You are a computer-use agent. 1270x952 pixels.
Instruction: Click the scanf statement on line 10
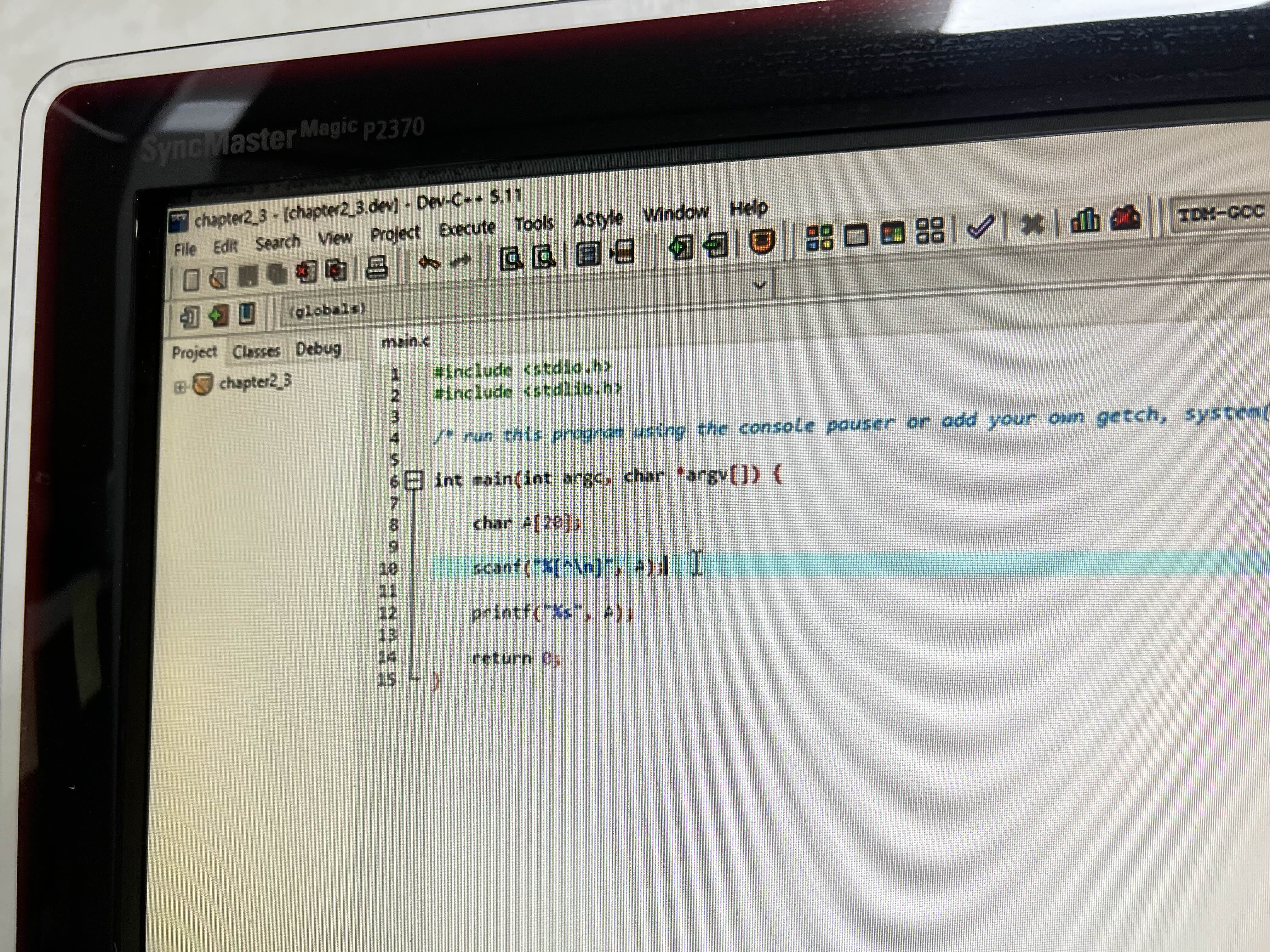(569, 567)
